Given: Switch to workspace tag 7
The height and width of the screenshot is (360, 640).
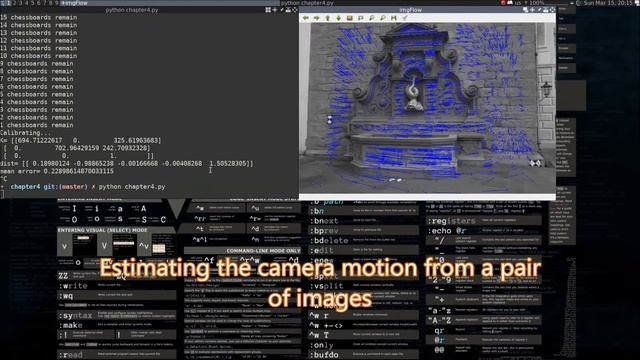Looking at the screenshot, I should pos(44,3).
